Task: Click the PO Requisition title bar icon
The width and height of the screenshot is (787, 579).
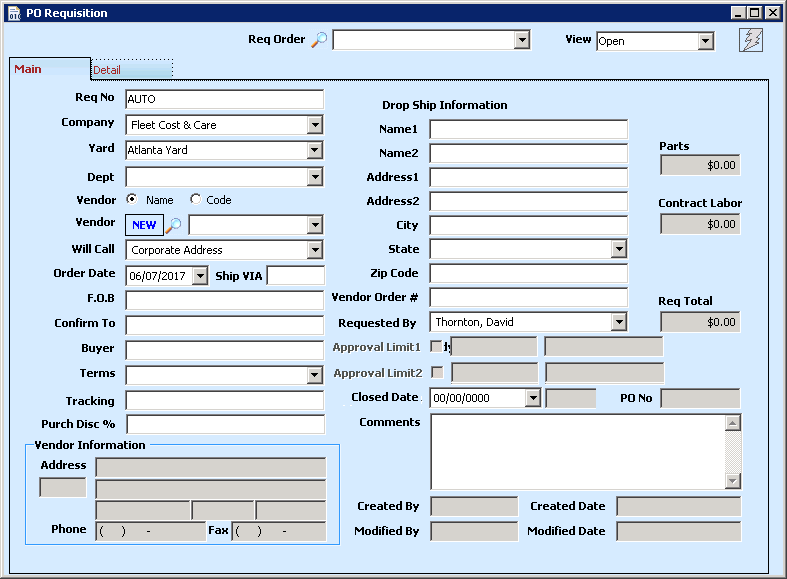Action: [x=14, y=13]
